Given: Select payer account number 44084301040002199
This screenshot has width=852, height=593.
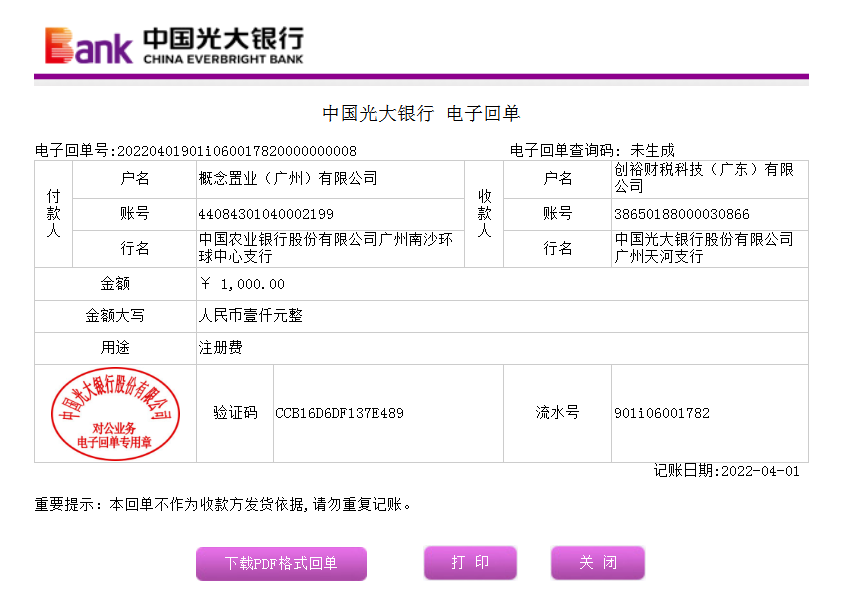Looking at the screenshot, I should pyautogui.click(x=266, y=214).
